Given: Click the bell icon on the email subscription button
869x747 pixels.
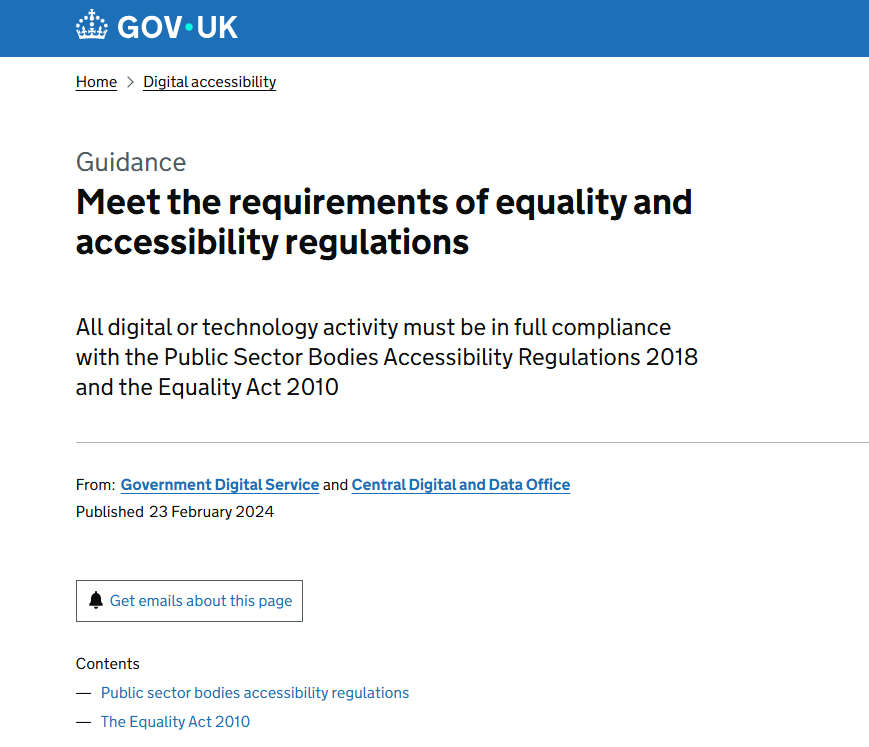Looking at the screenshot, I should 96,600.
